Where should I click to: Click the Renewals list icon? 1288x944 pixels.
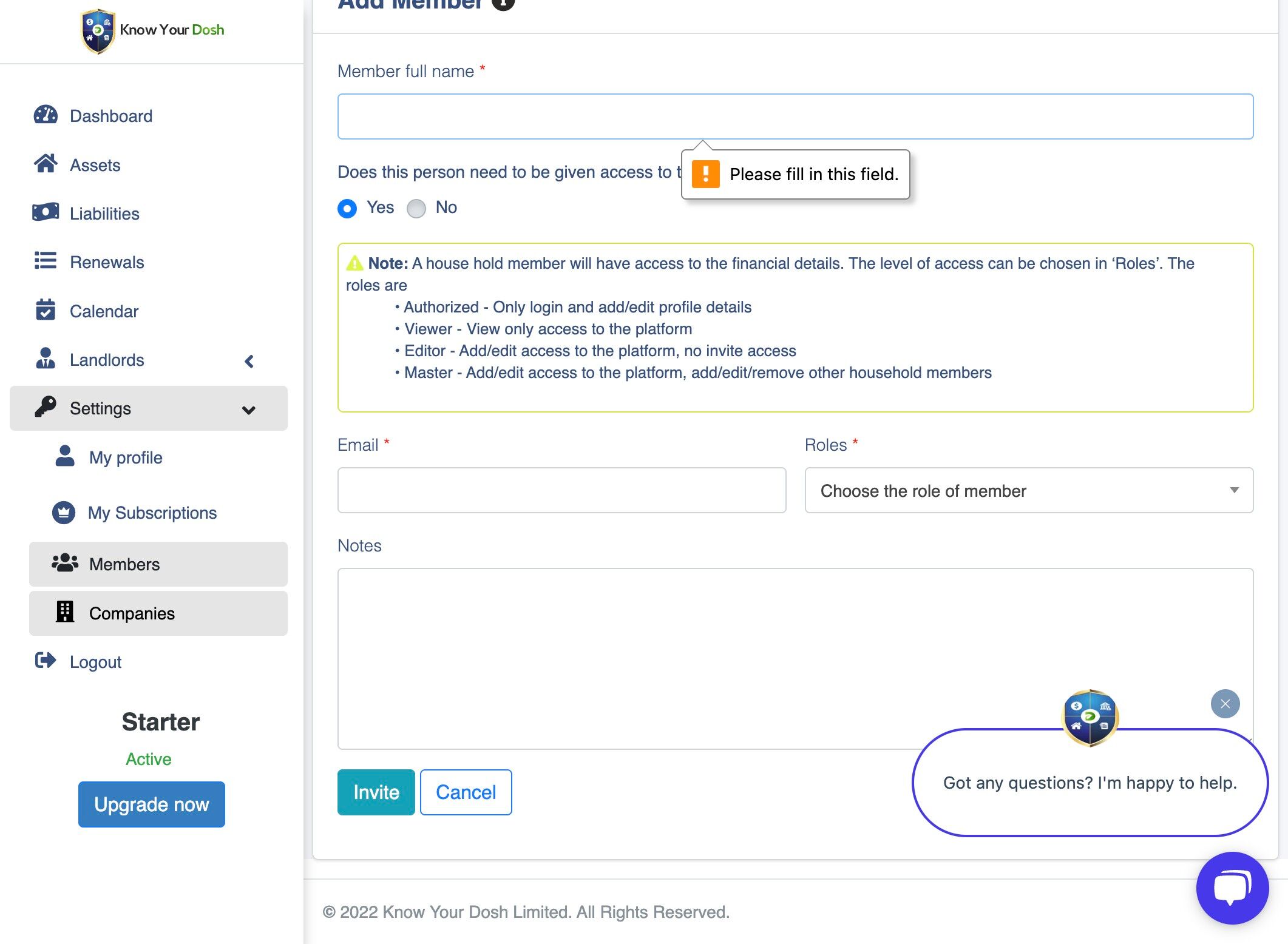pos(46,261)
